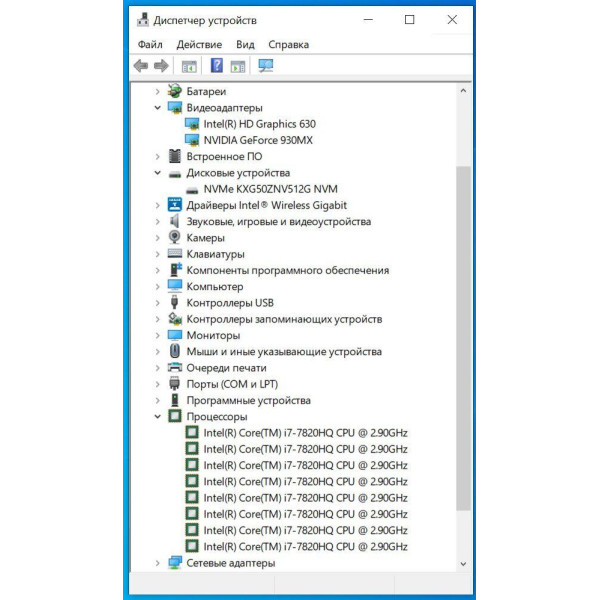
Task: Open the Справка menu
Action: click(289, 44)
